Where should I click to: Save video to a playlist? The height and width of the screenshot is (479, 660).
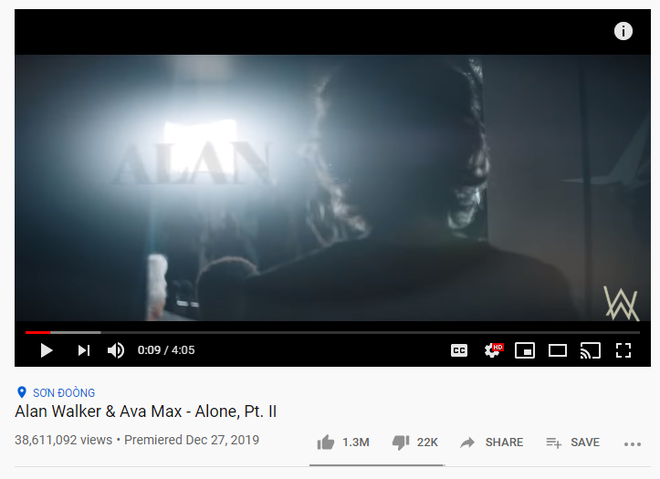pyautogui.click(x=573, y=442)
